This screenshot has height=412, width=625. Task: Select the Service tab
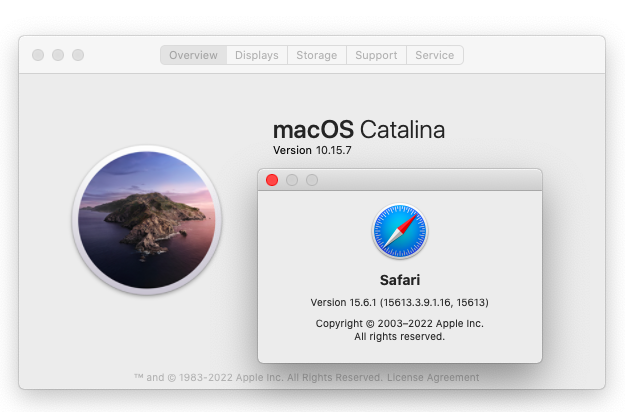point(434,55)
